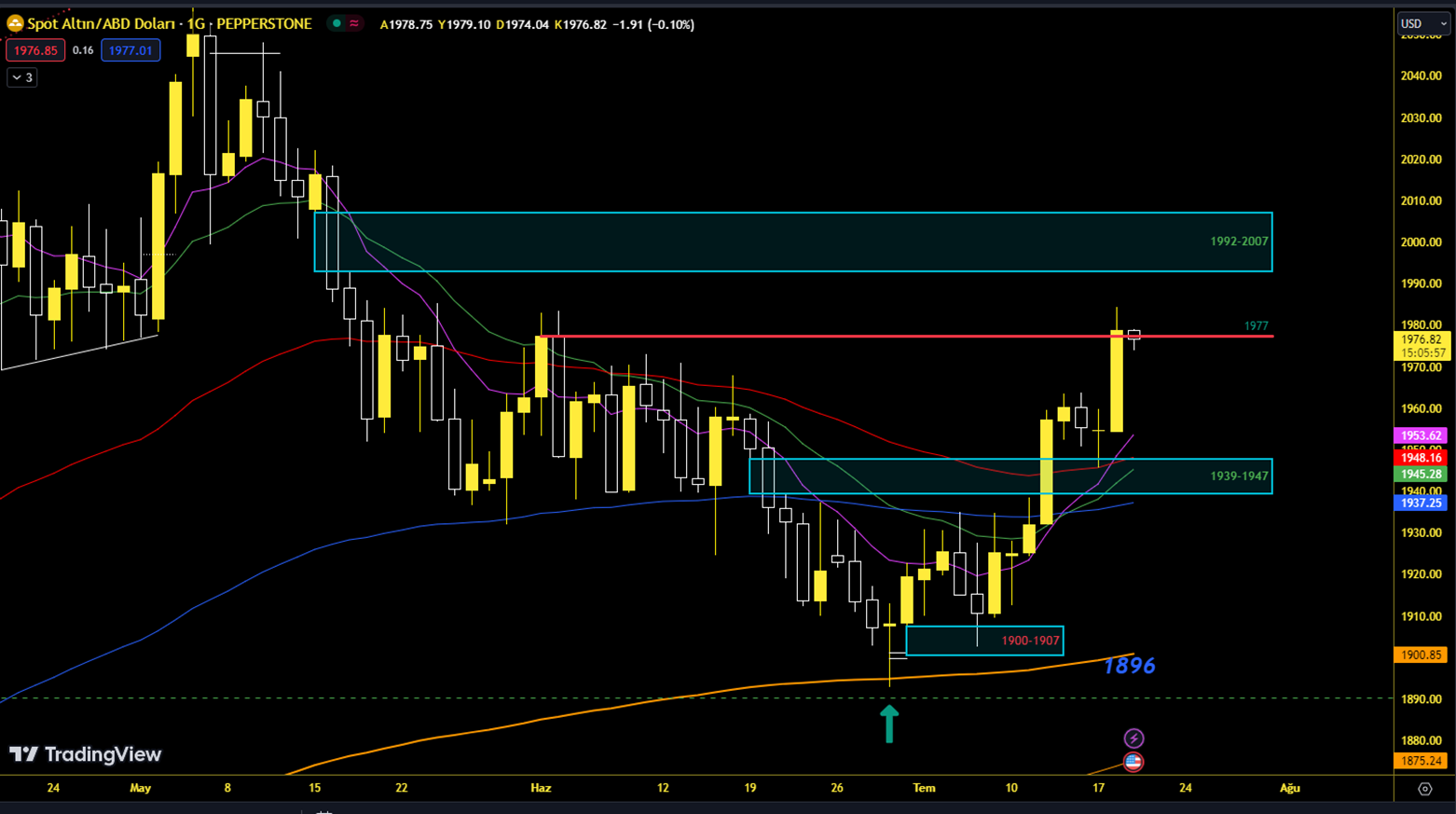Click the blue 1977.01 buy price button
The height and width of the screenshot is (814, 1456).
[130, 50]
